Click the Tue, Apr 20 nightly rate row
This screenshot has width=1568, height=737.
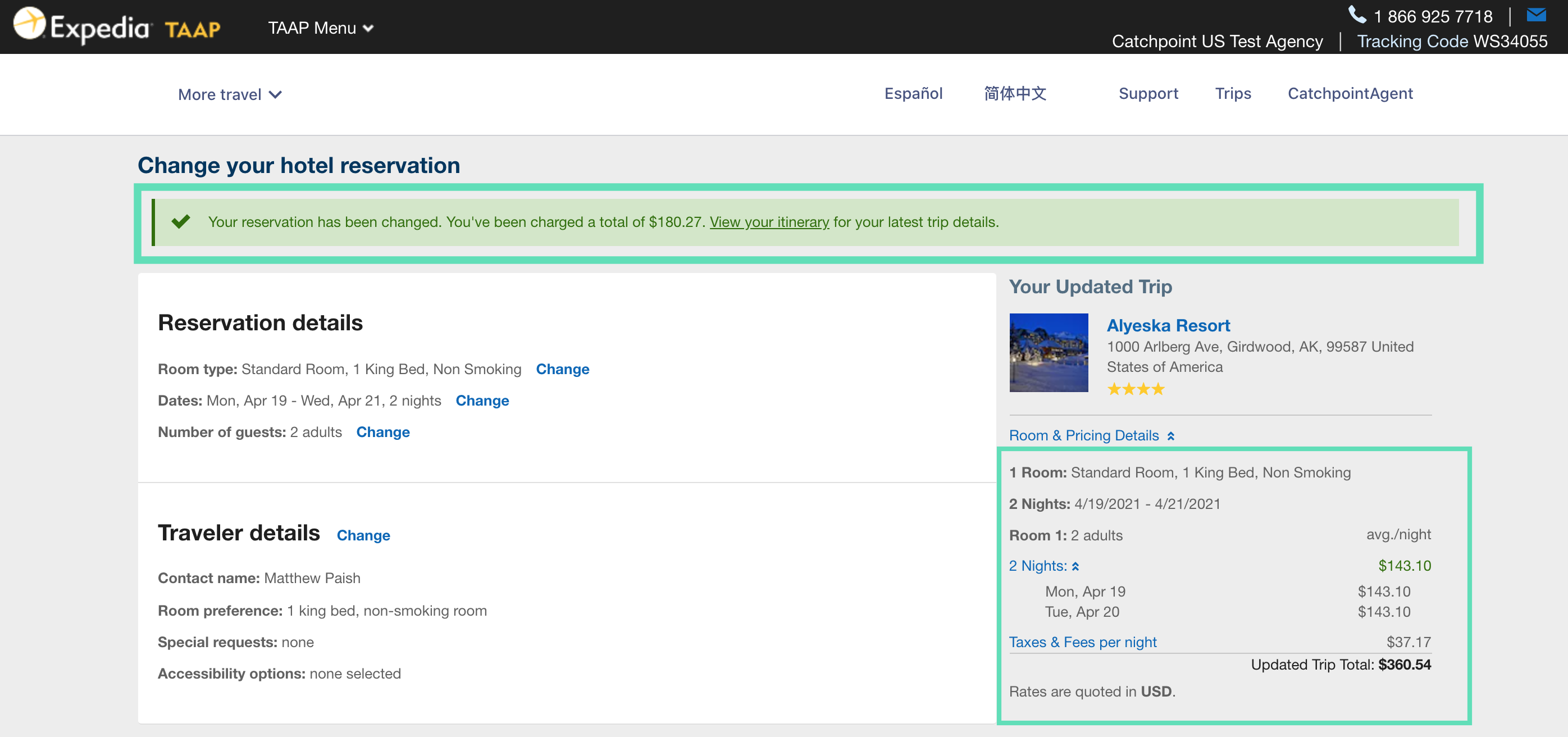pyautogui.click(x=1227, y=612)
